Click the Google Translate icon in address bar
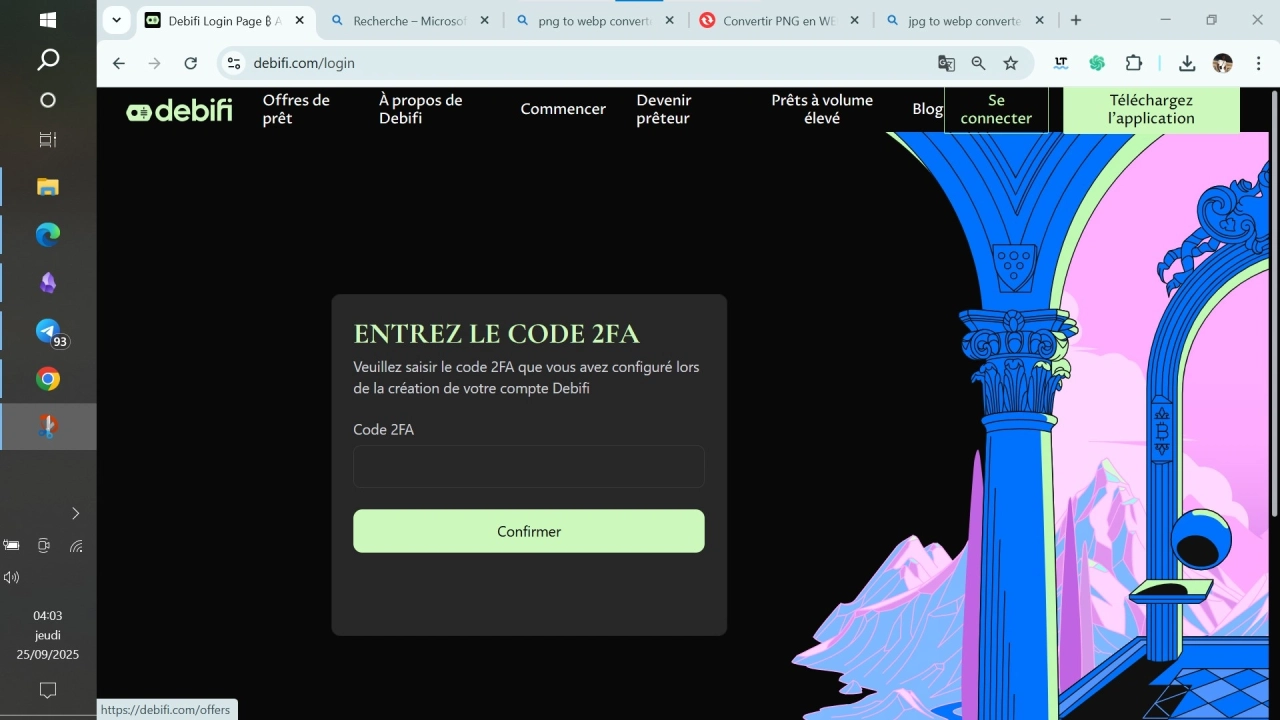The image size is (1280, 720). 946,63
